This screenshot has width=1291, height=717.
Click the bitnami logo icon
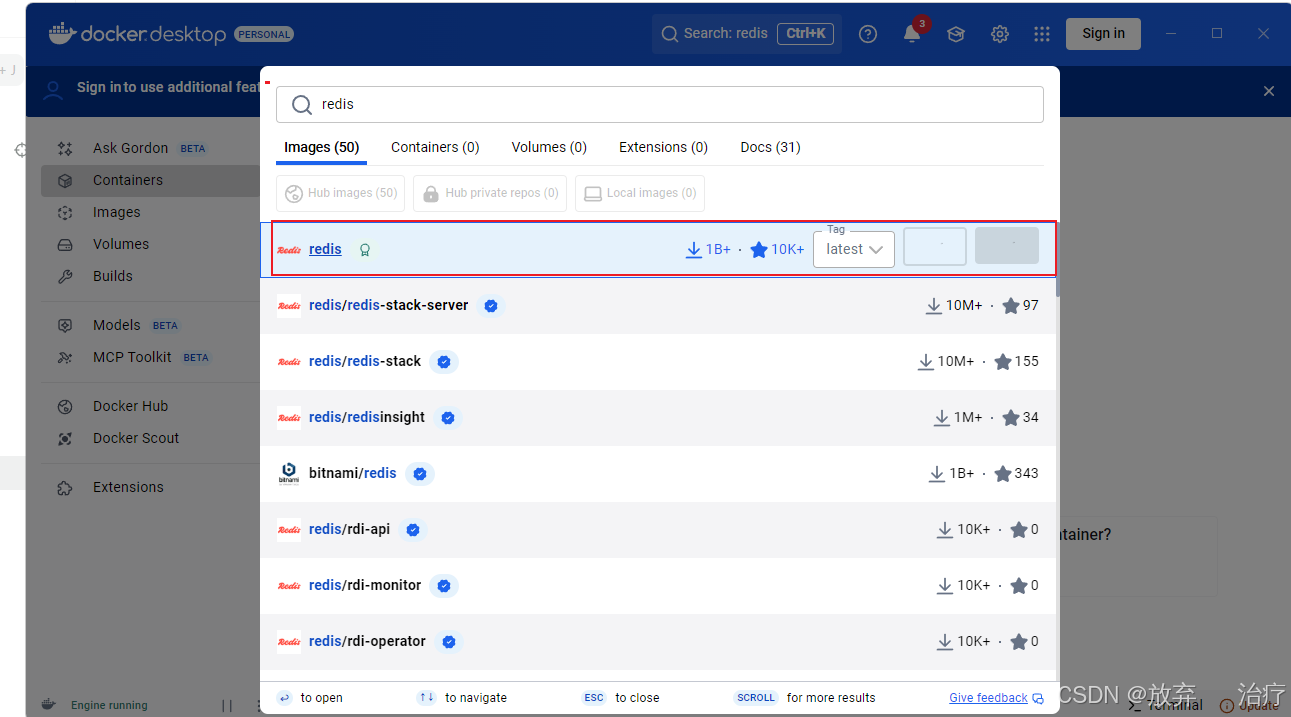(289, 473)
